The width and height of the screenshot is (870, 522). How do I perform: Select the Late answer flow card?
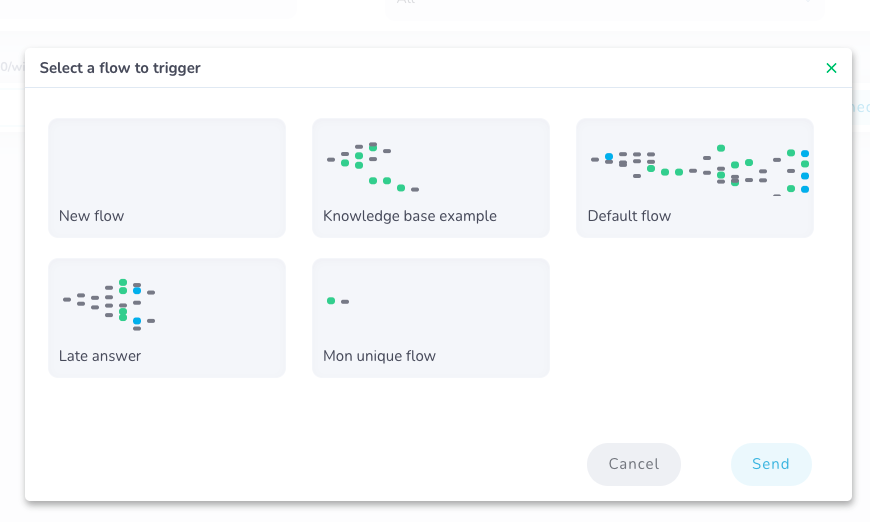pos(167,318)
